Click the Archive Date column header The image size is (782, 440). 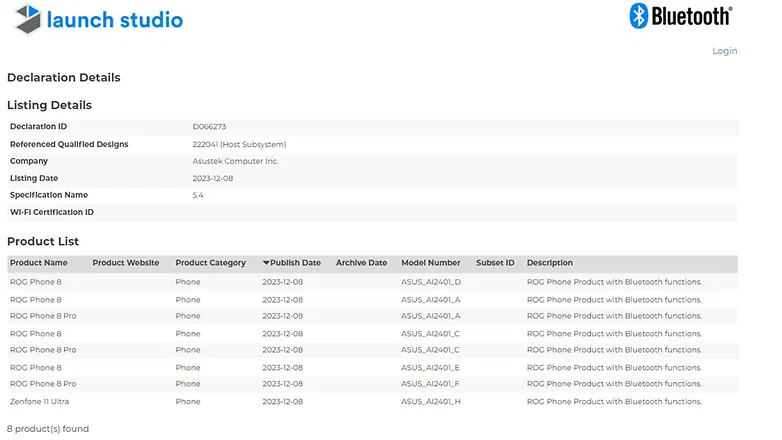point(361,263)
